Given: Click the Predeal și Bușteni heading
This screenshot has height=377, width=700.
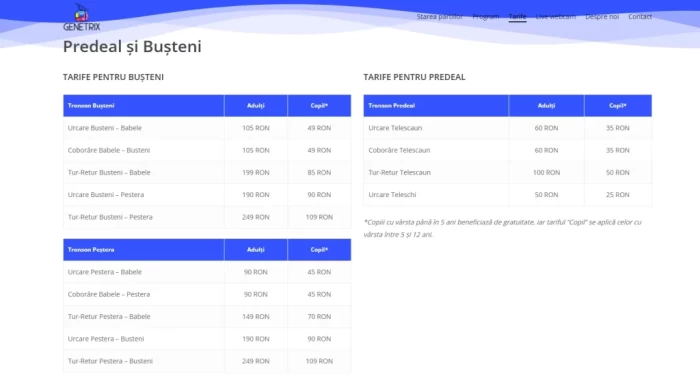Looking at the screenshot, I should pos(132,46).
